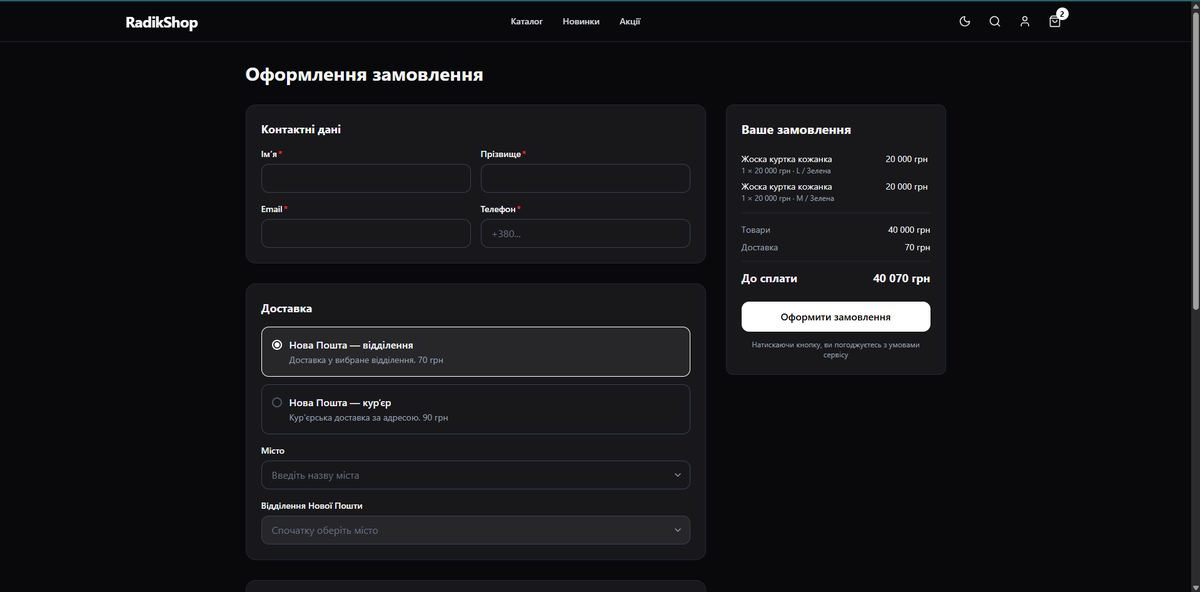1200x592 pixels.
Task: Open the shopping cart icon
Action: point(1055,21)
